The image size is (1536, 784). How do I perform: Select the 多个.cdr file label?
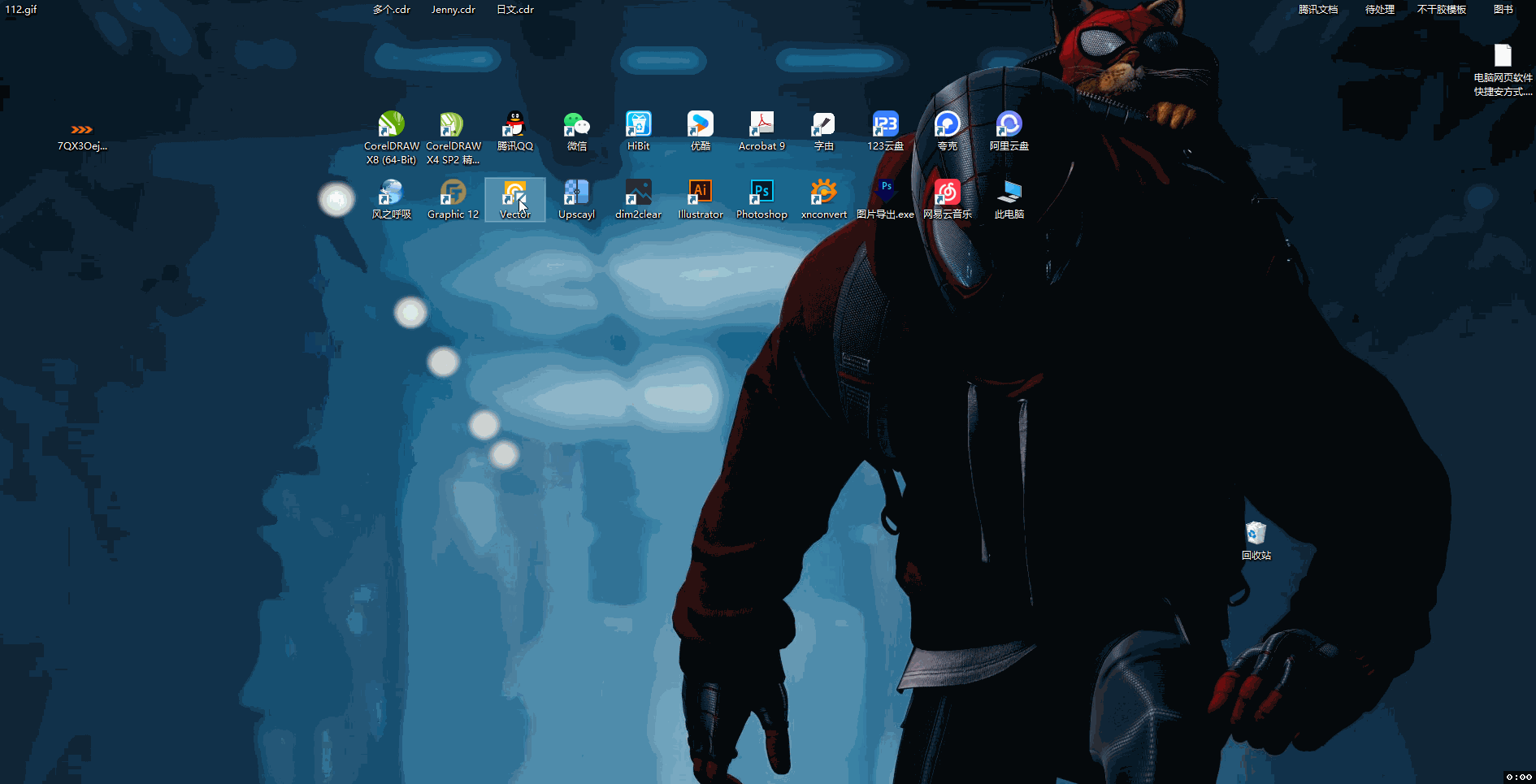[391, 10]
